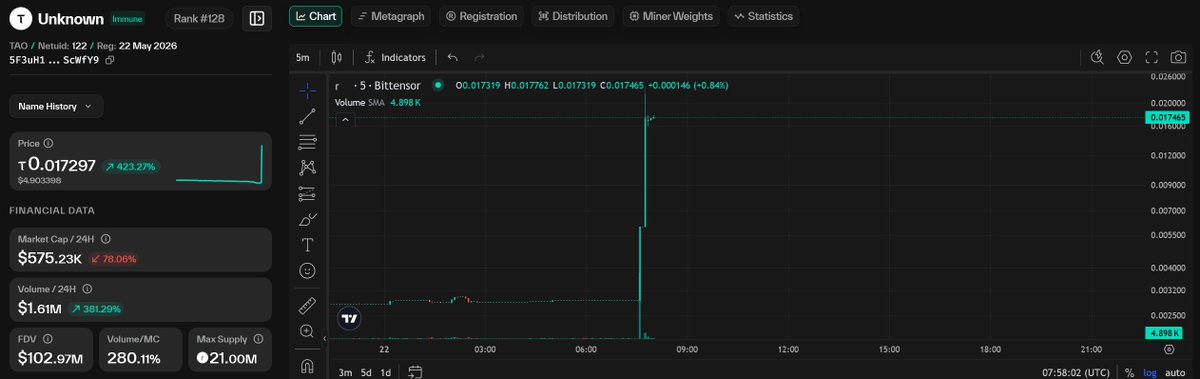Open the Registration tab
This screenshot has height=379, width=1200.
(482, 16)
